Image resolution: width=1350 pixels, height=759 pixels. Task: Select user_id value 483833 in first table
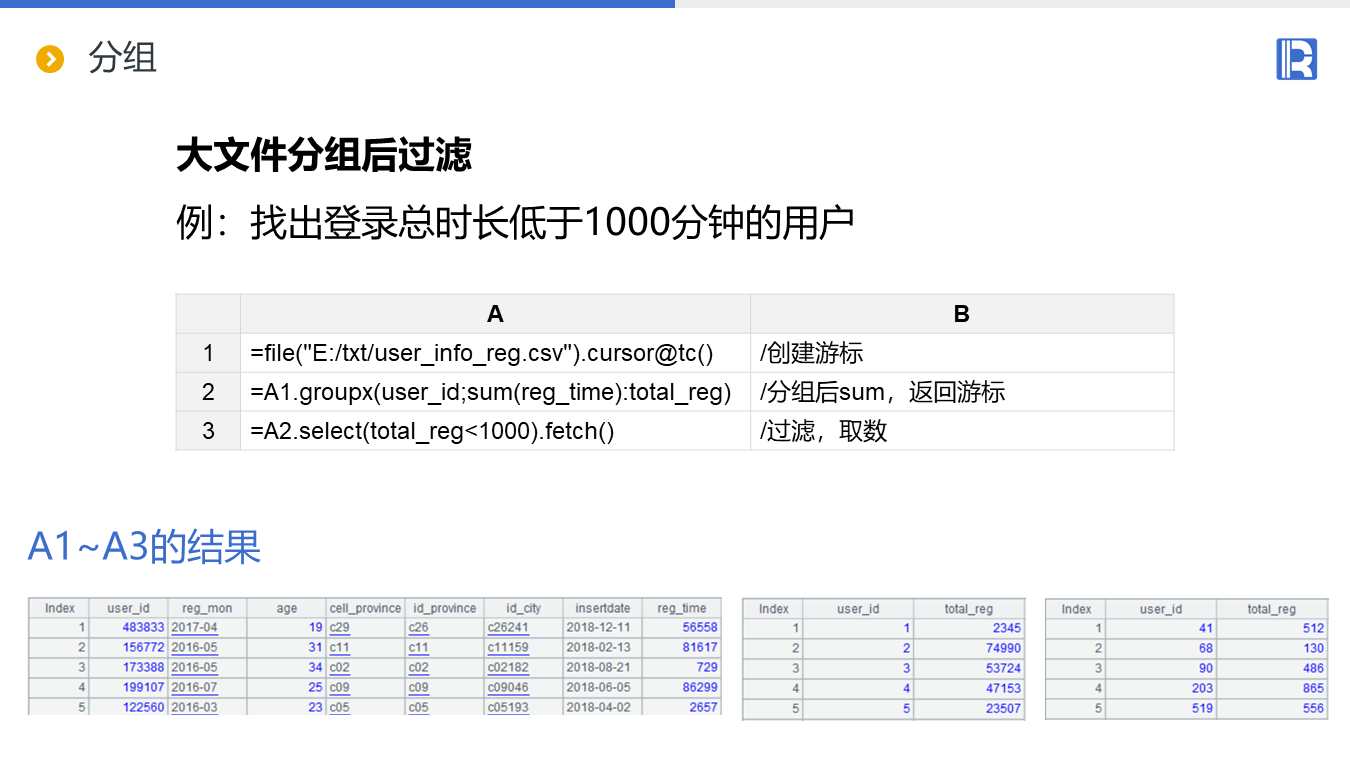coord(143,628)
